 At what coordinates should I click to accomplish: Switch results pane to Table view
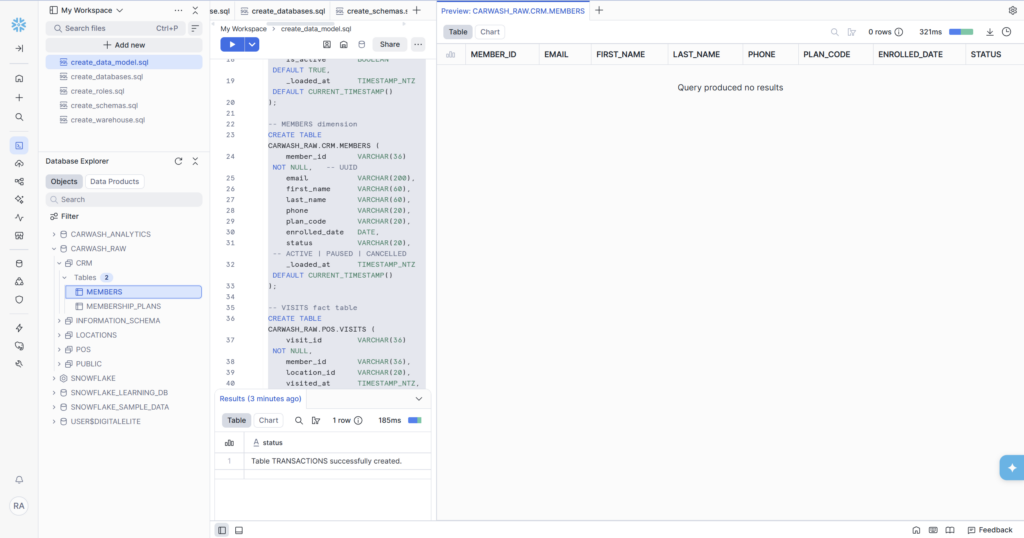[x=236, y=421]
